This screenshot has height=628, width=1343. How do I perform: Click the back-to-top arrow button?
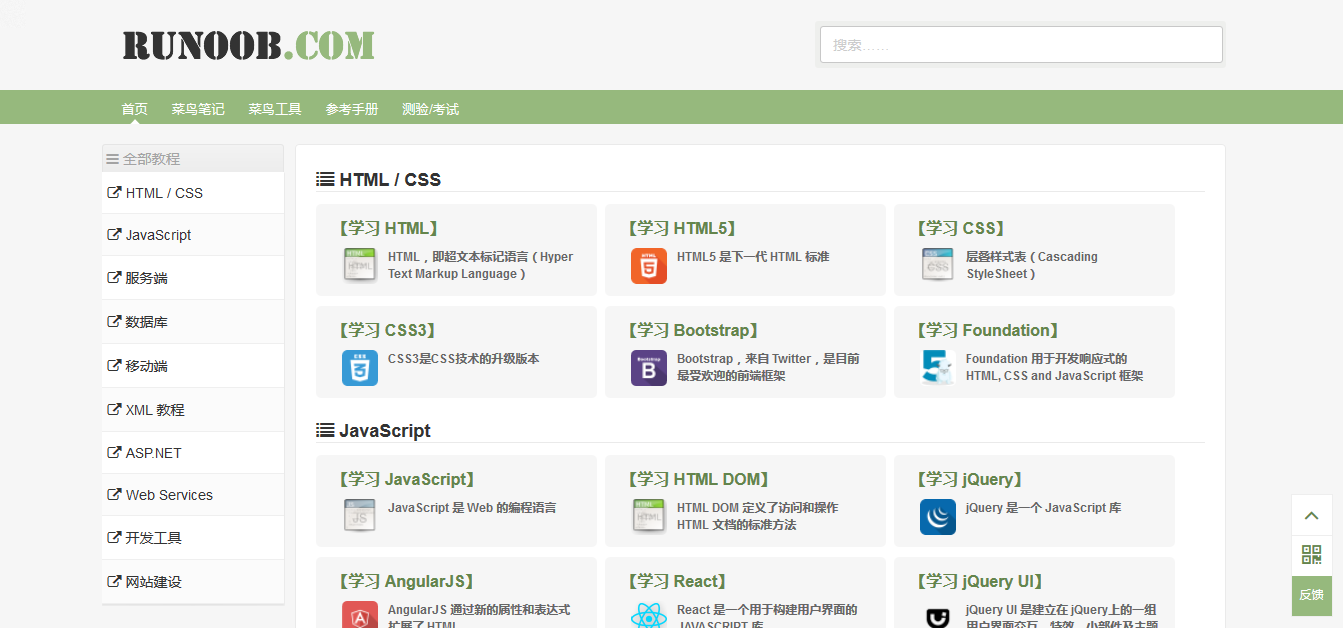(x=1312, y=515)
